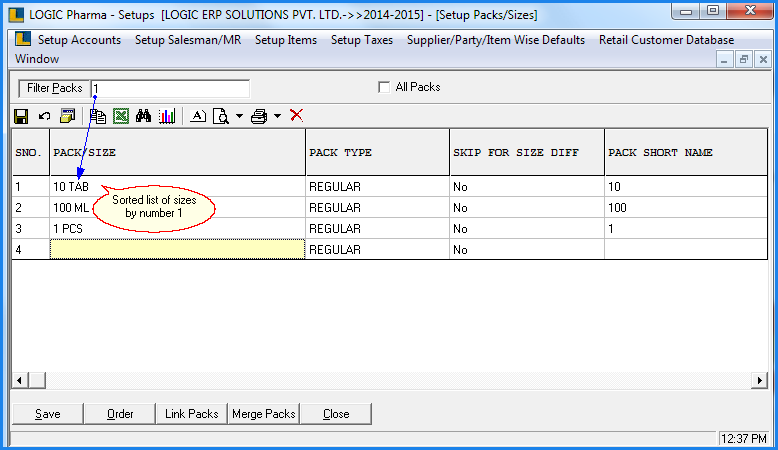Image resolution: width=778 pixels, height=450 pixels.
Task: Click REGULAR pack type in row 2
Action: tap(378, 207)
